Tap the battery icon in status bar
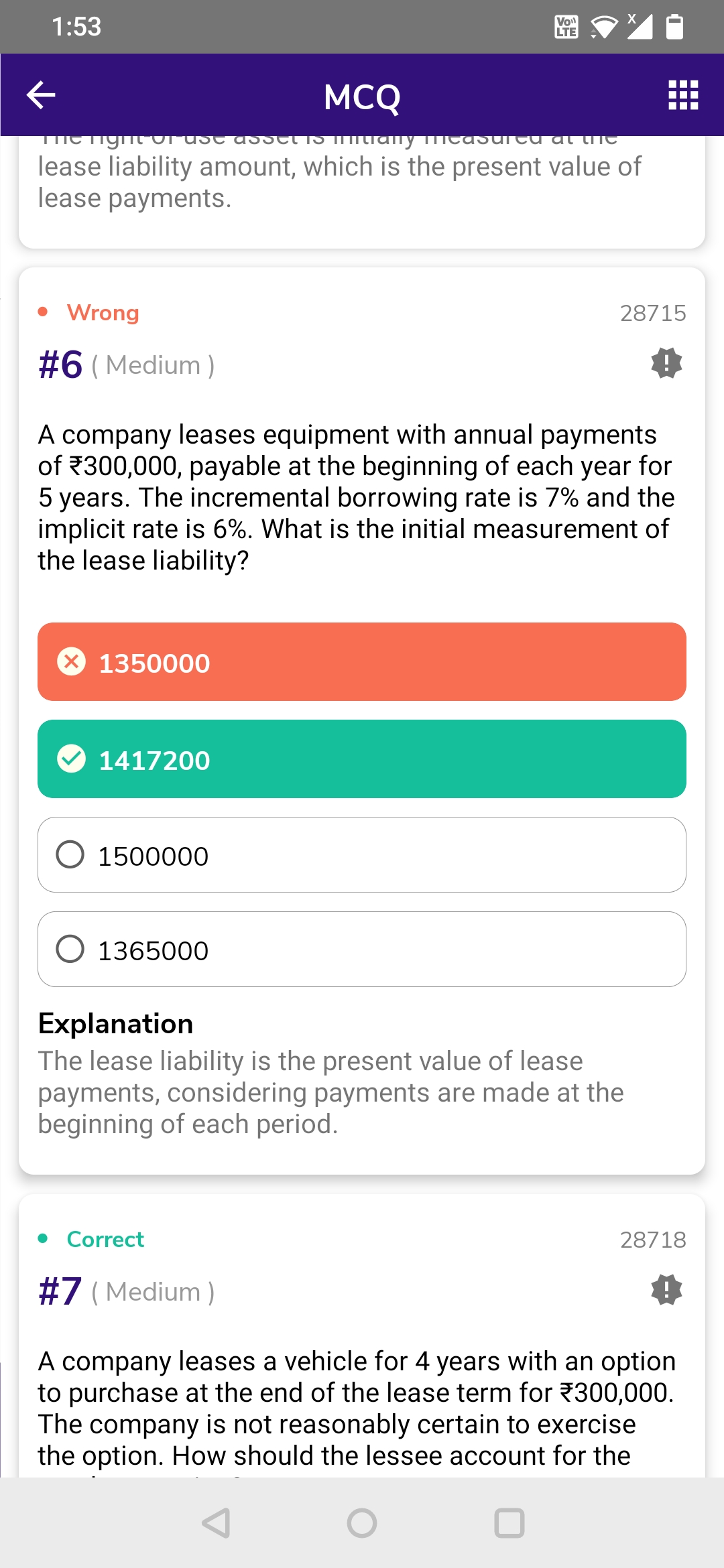The height and width of the screenshot is (1568, 724). click(x=674, y=27)
